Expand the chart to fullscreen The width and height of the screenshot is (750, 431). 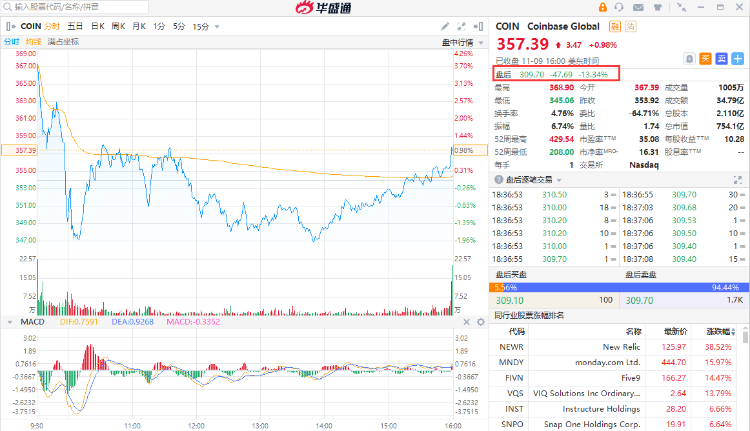[462, 26]
